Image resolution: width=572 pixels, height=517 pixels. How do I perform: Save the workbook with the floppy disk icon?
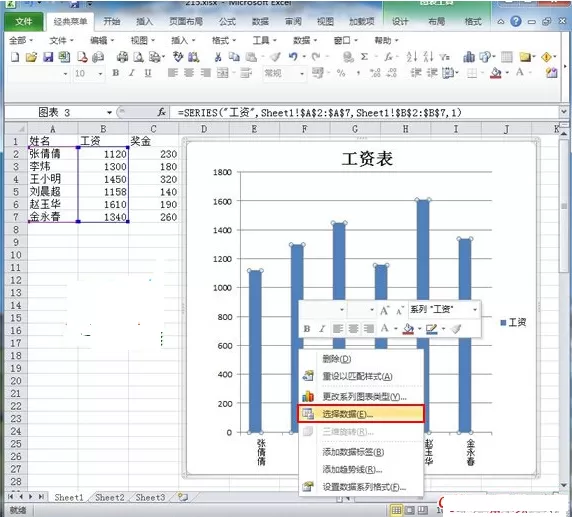click(48, 57)
